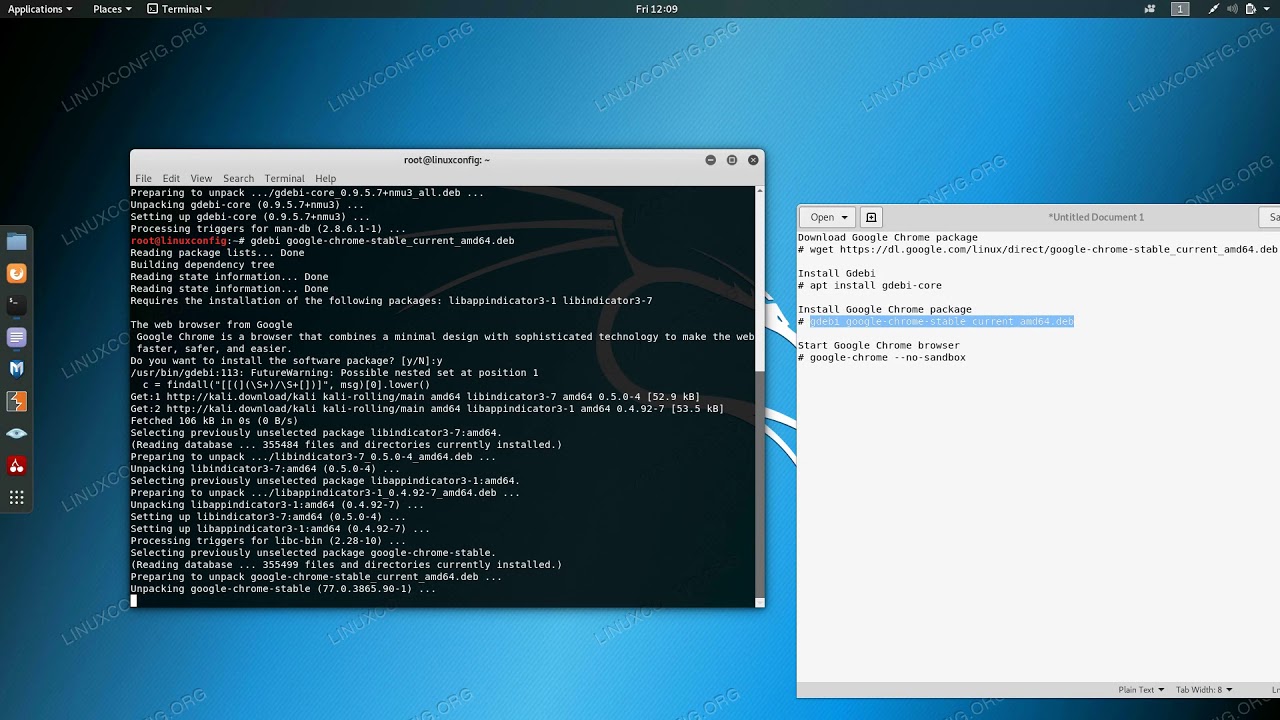Click terminal title root@linuxconfig: ~
Image resolution: width=1280 pixels, height=720 pixels.
447,160
